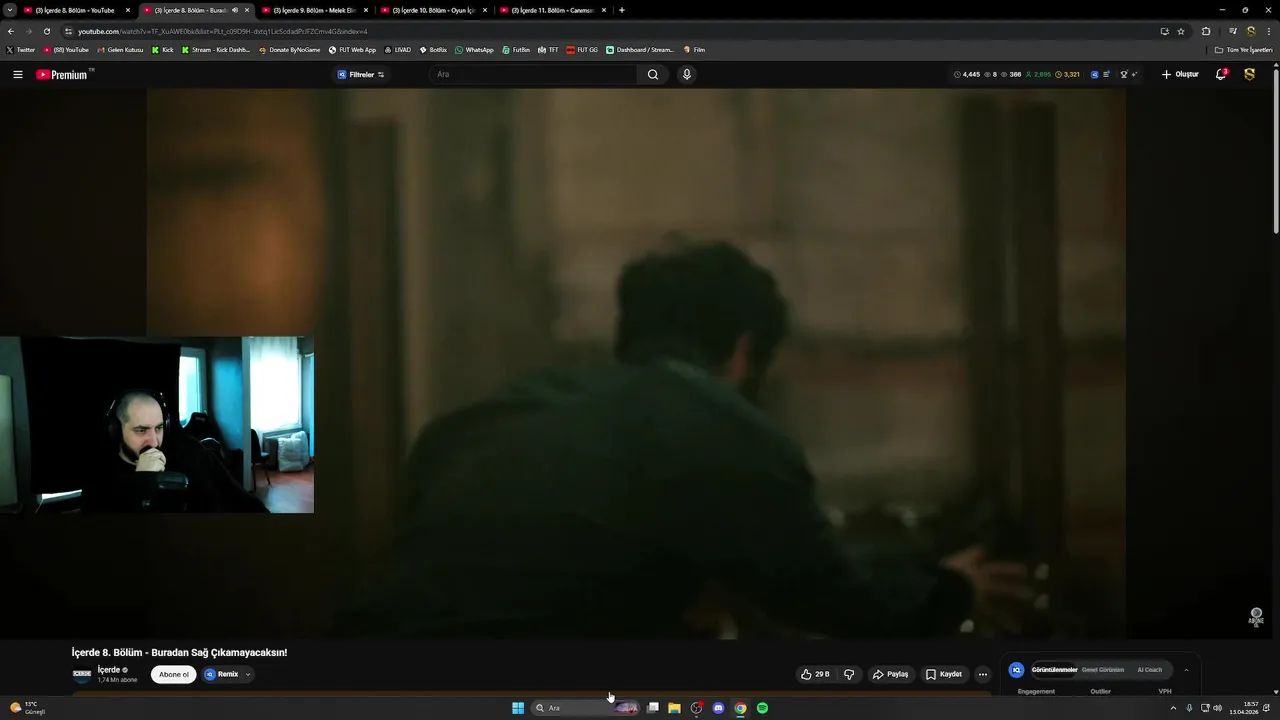Screen dimensions: 1280x720
Task: Open the Donate ByNoGame bookmark
Action: pyautogui.click(x=290, y=50)
